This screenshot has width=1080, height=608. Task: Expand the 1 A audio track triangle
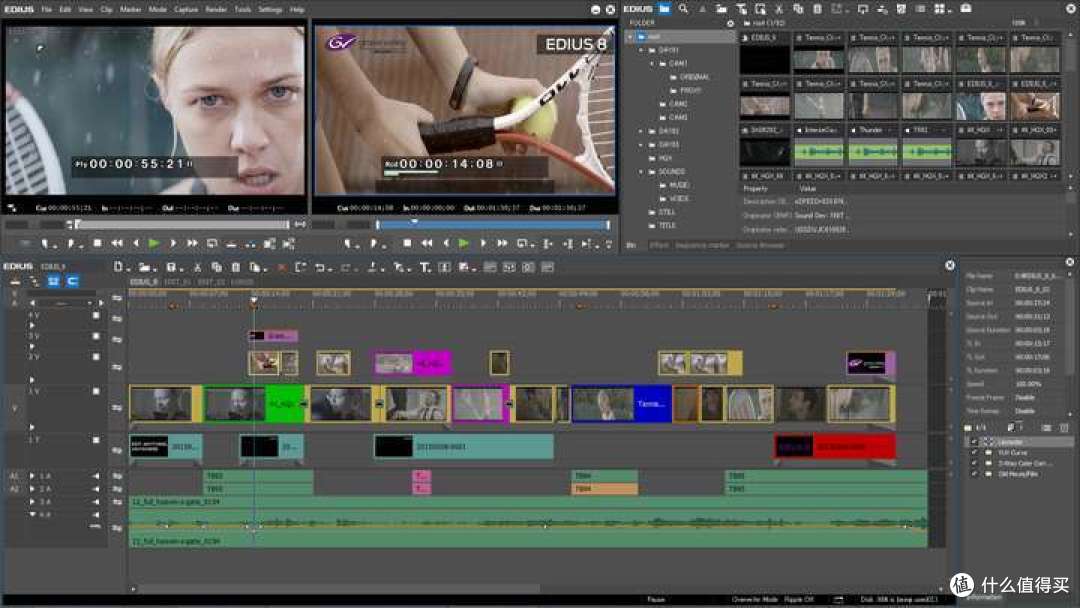click(x=32, y=476)
